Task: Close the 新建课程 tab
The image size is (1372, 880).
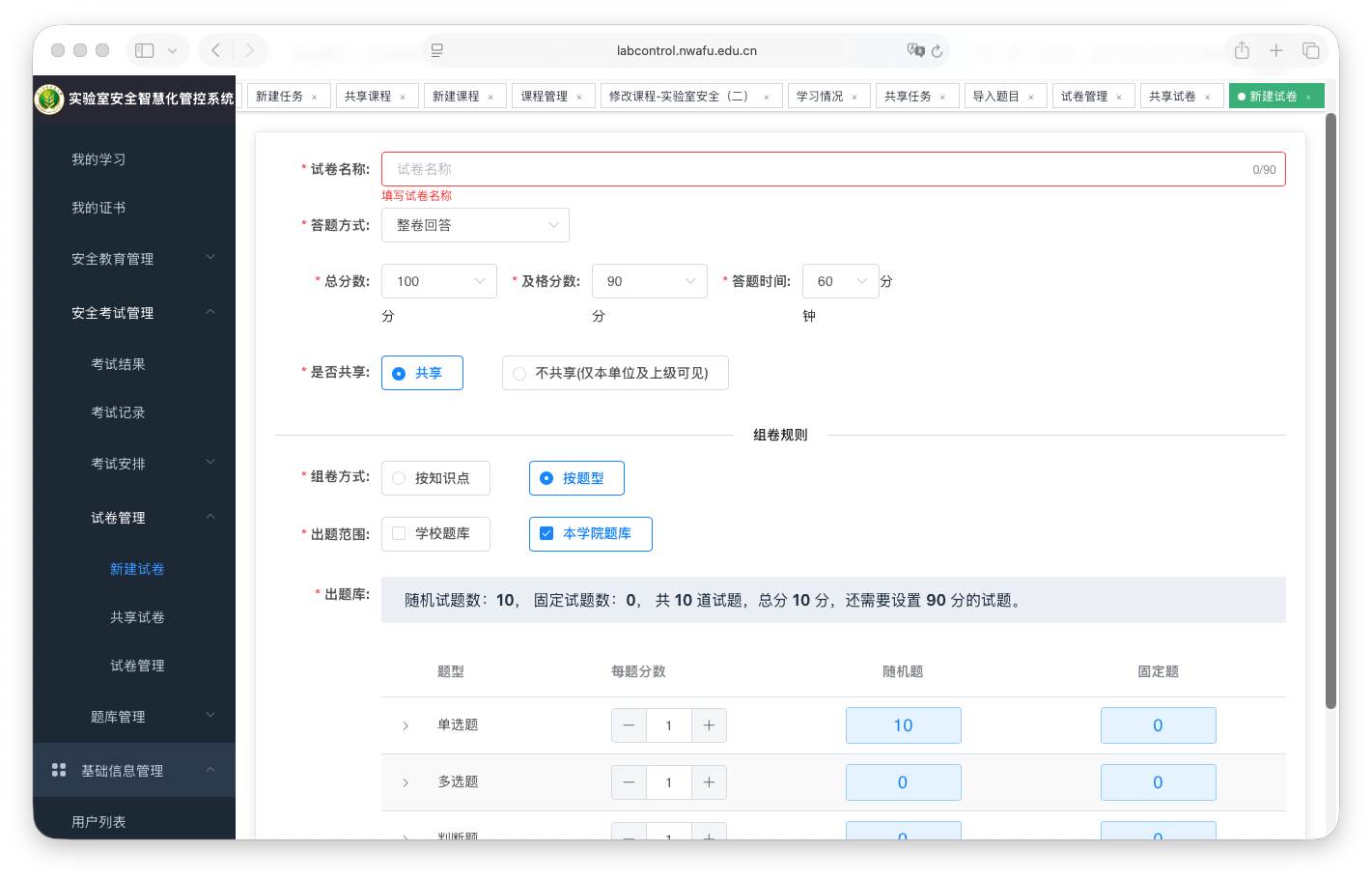Action: point(490,98)
